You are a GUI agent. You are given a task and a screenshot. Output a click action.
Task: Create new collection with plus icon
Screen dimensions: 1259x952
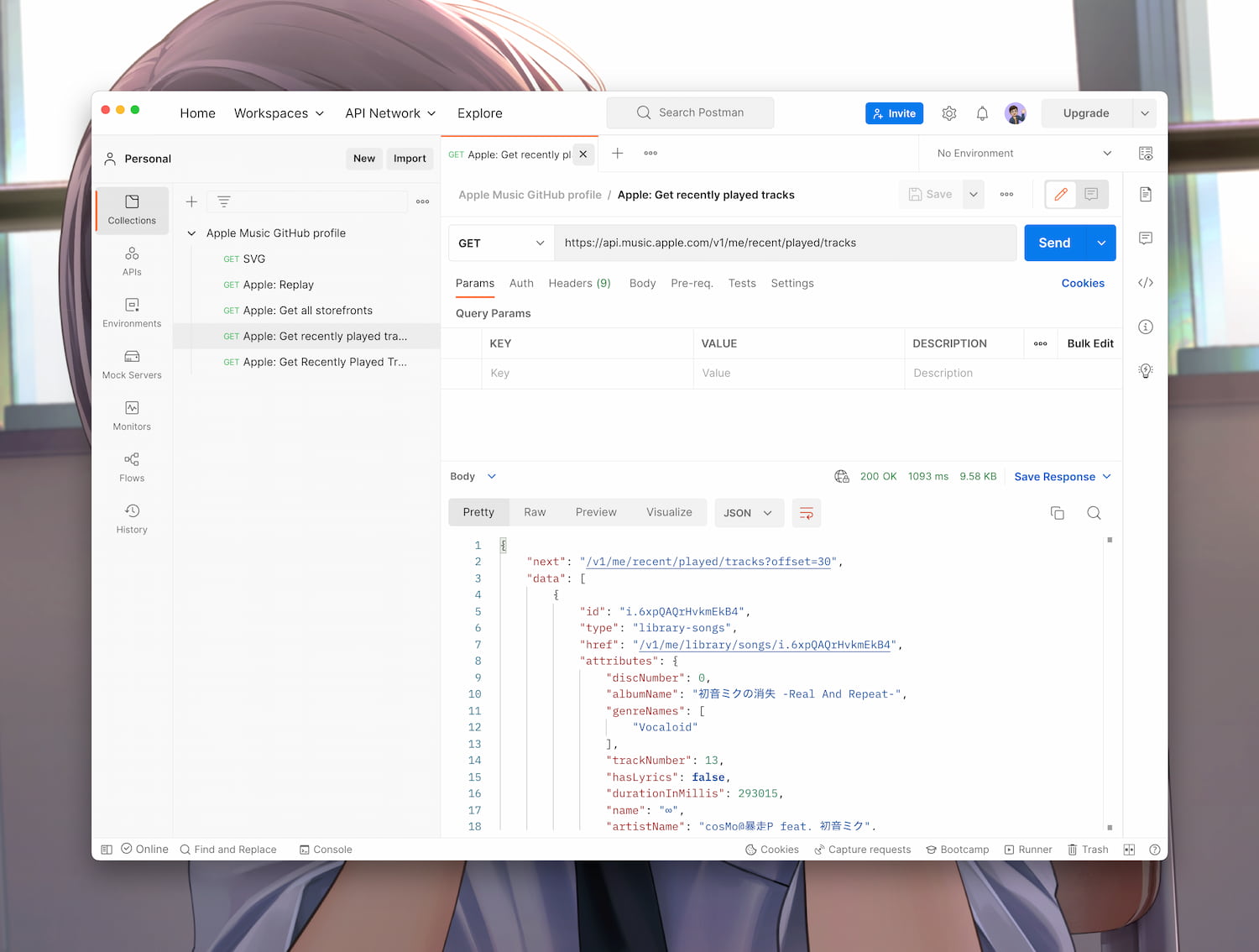(191, 201)
